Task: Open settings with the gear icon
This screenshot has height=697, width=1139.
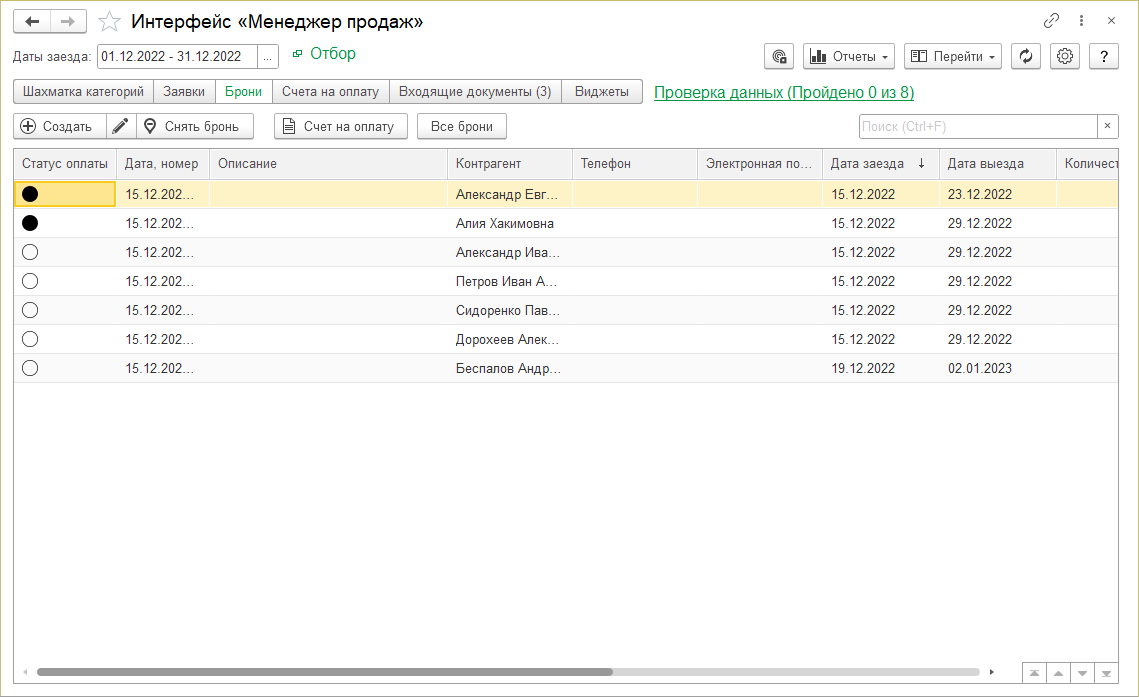Action: point(1065,57)
